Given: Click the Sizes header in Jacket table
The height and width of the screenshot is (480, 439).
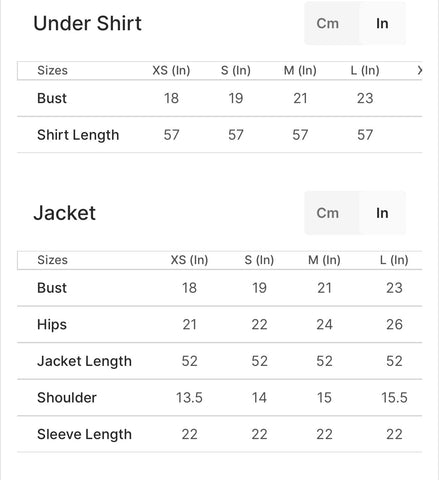Looking at the screenshot, I should [52, 260].
